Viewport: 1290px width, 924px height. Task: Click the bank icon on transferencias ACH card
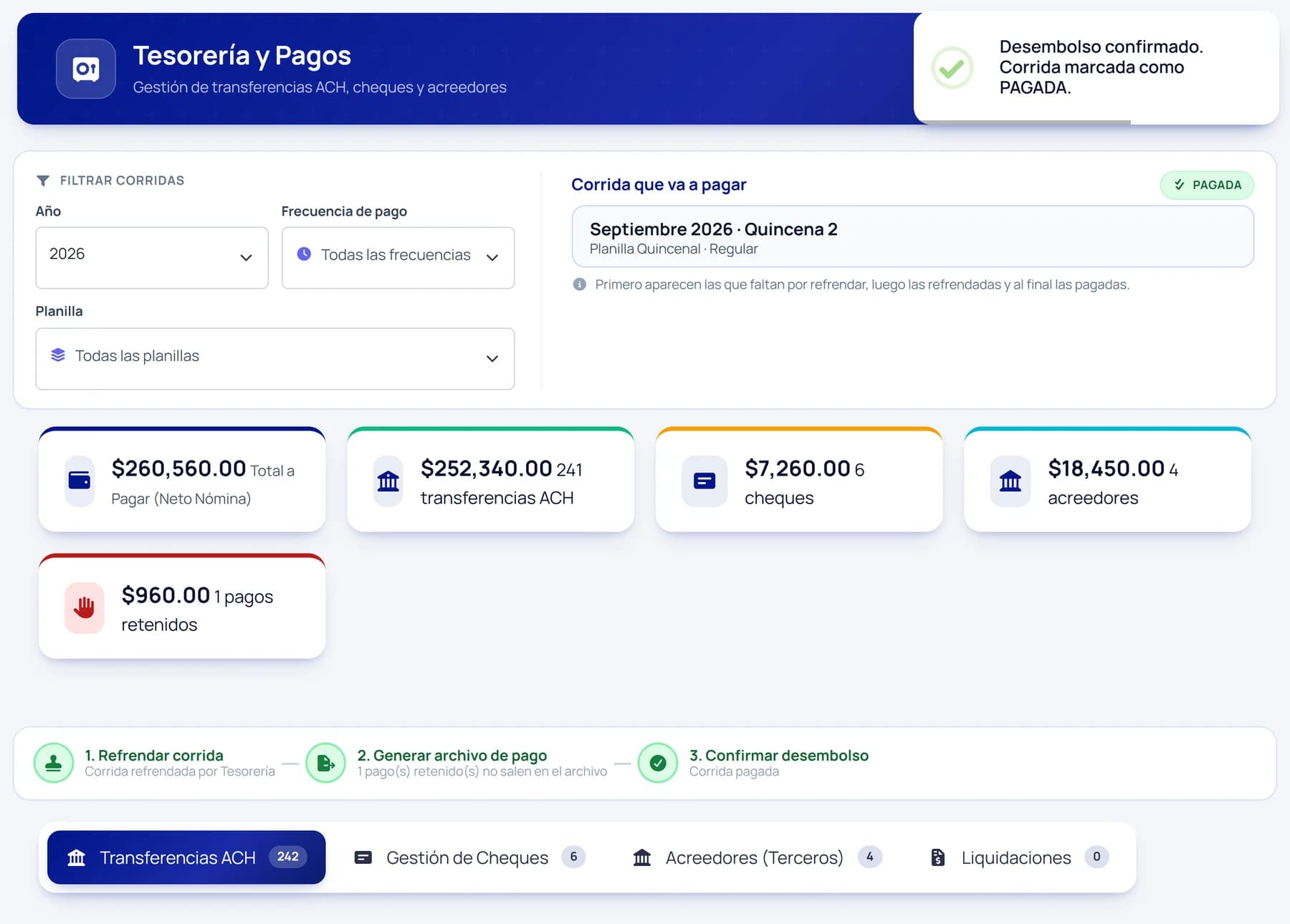pyautogui.click(x=388, y=481)
